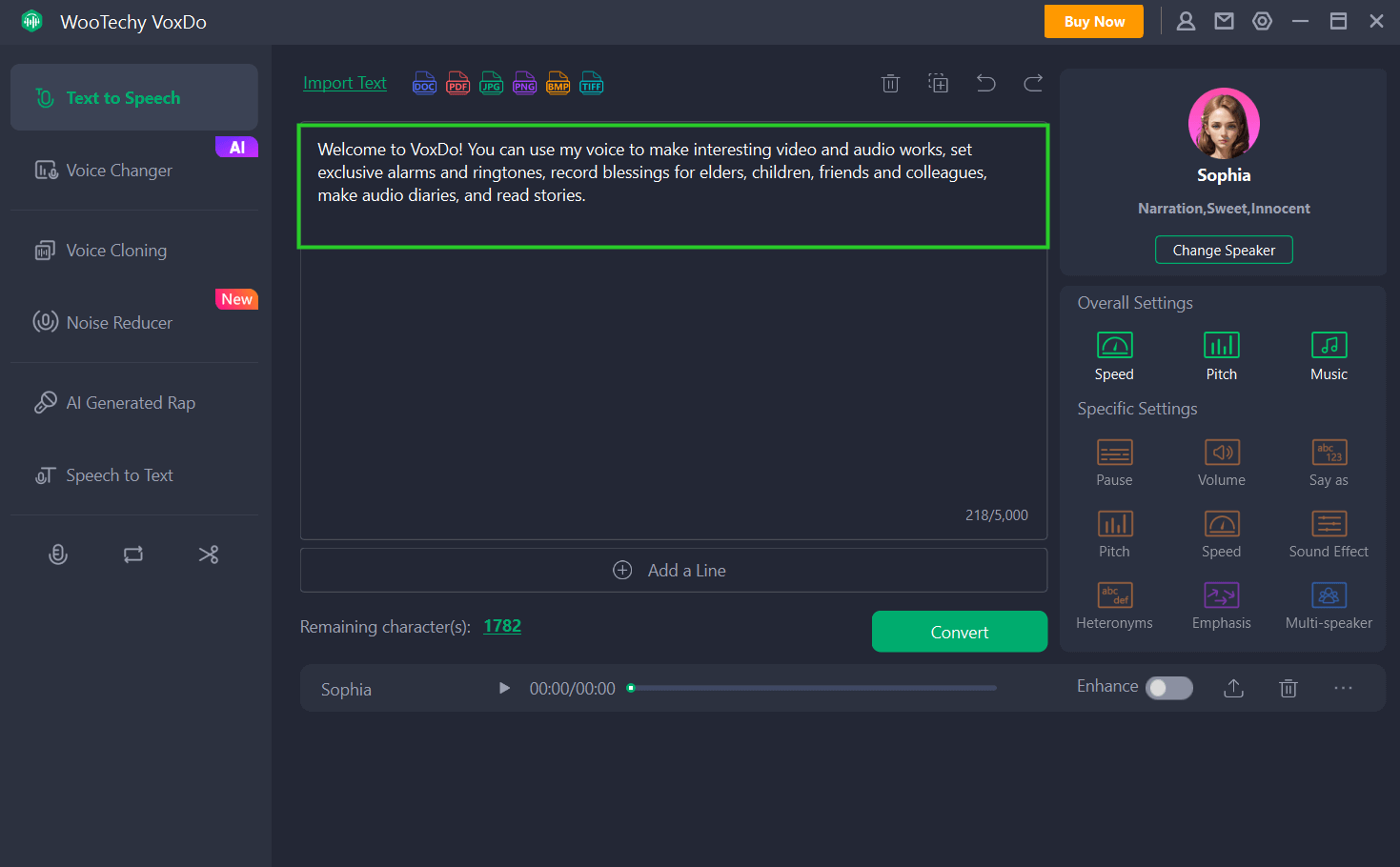
Task: Open the Noise Reducer tool
Action: [x=119, y=322]
